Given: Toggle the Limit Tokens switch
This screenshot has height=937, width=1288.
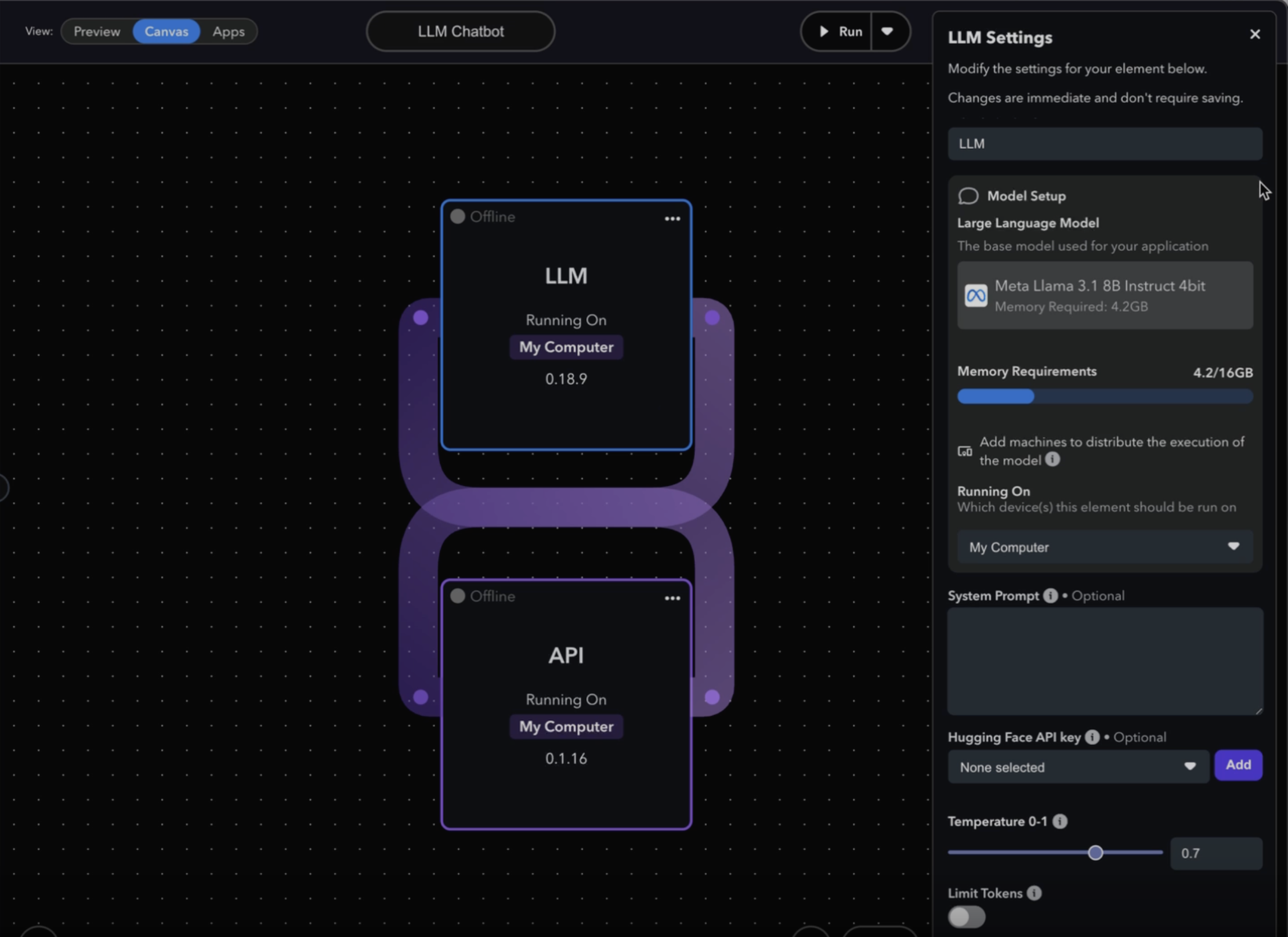Looking at the screenshot, I should pyautogui.click(x=967, y=917).
